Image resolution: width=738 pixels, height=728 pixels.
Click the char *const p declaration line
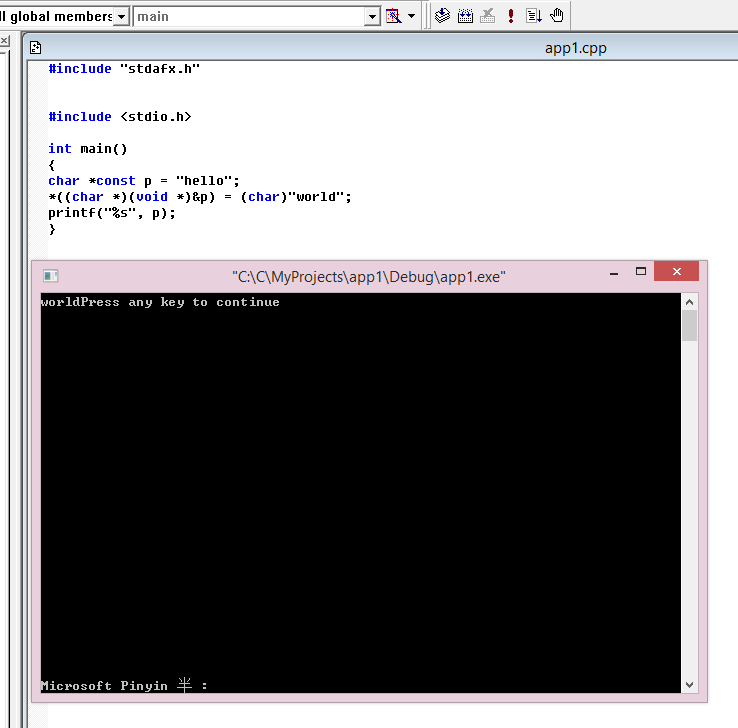(x=144, y=181)
